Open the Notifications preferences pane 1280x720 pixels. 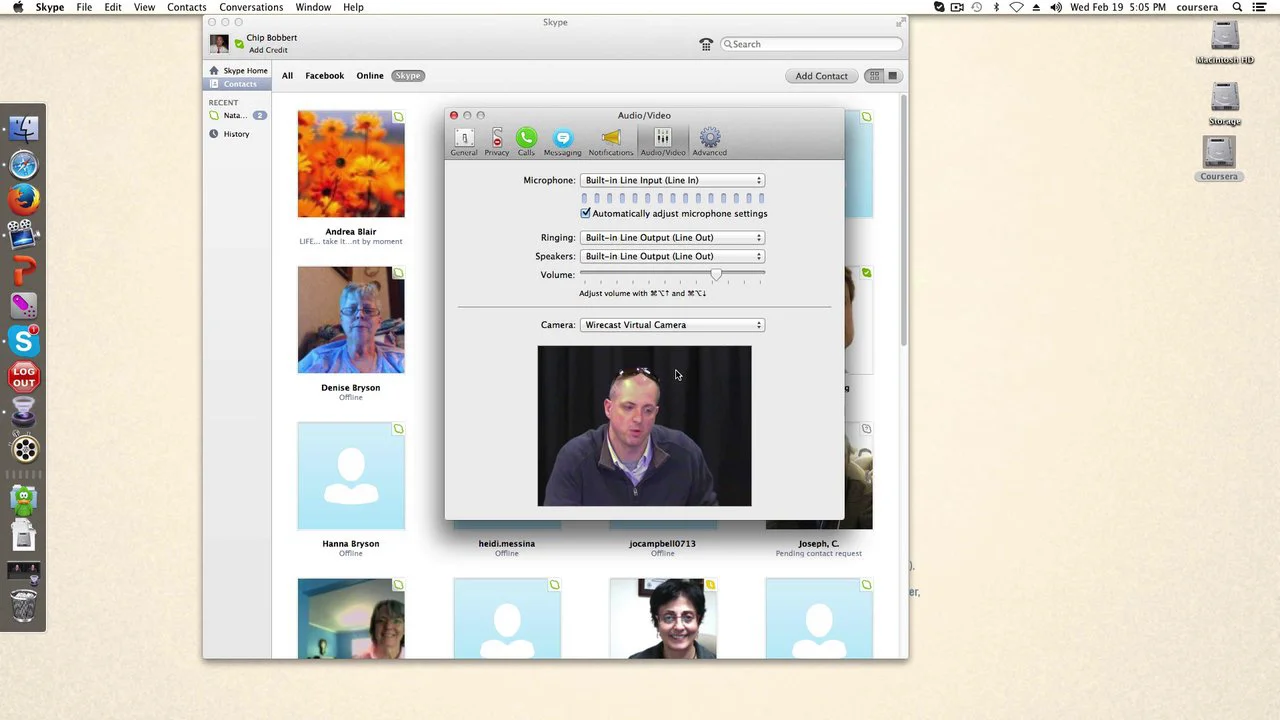[x=610, y=142]
